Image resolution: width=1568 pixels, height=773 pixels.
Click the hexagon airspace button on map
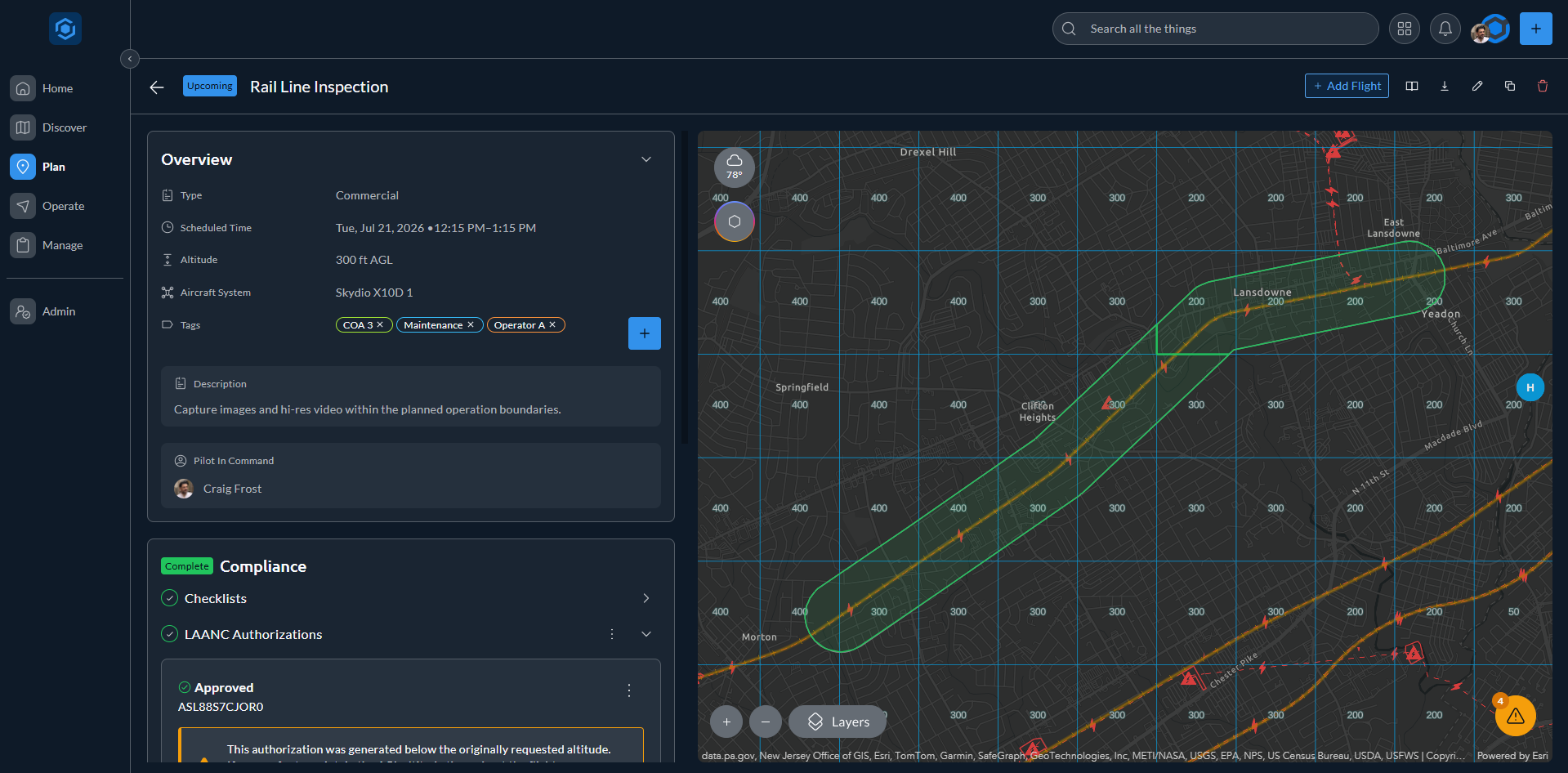735,221
